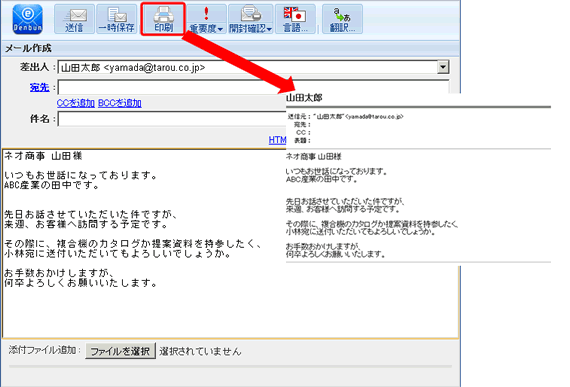The image size is (570, 387).
Task: Add a CC field with CCを追加
Action: click(x=76, y=103)
